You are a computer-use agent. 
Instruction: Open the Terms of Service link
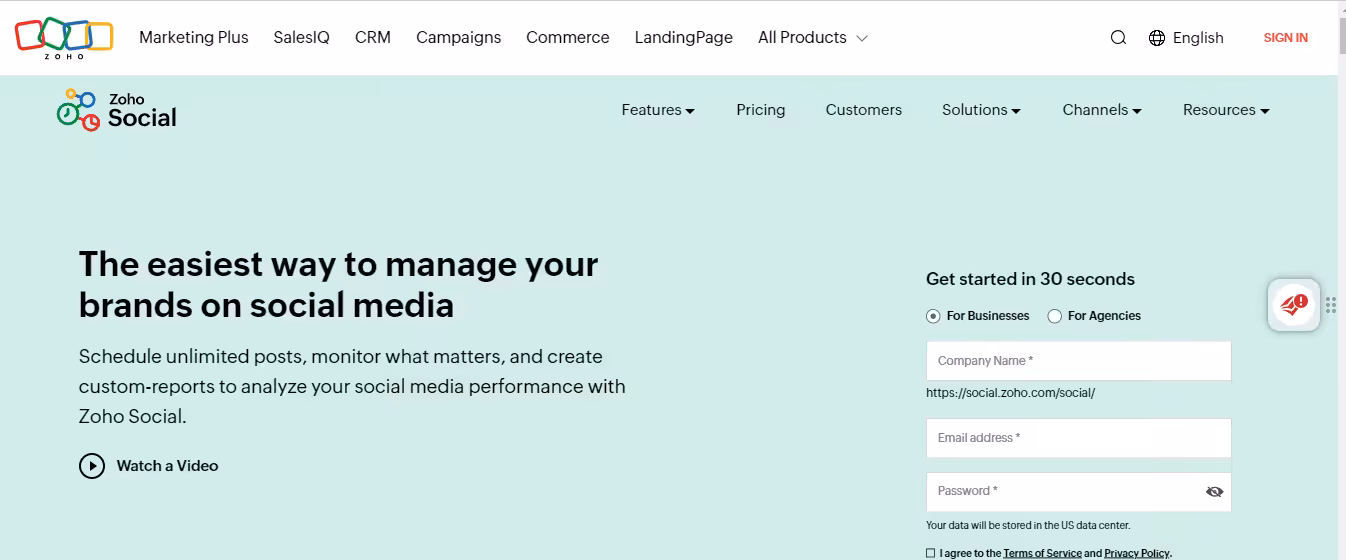point(1043,553)
